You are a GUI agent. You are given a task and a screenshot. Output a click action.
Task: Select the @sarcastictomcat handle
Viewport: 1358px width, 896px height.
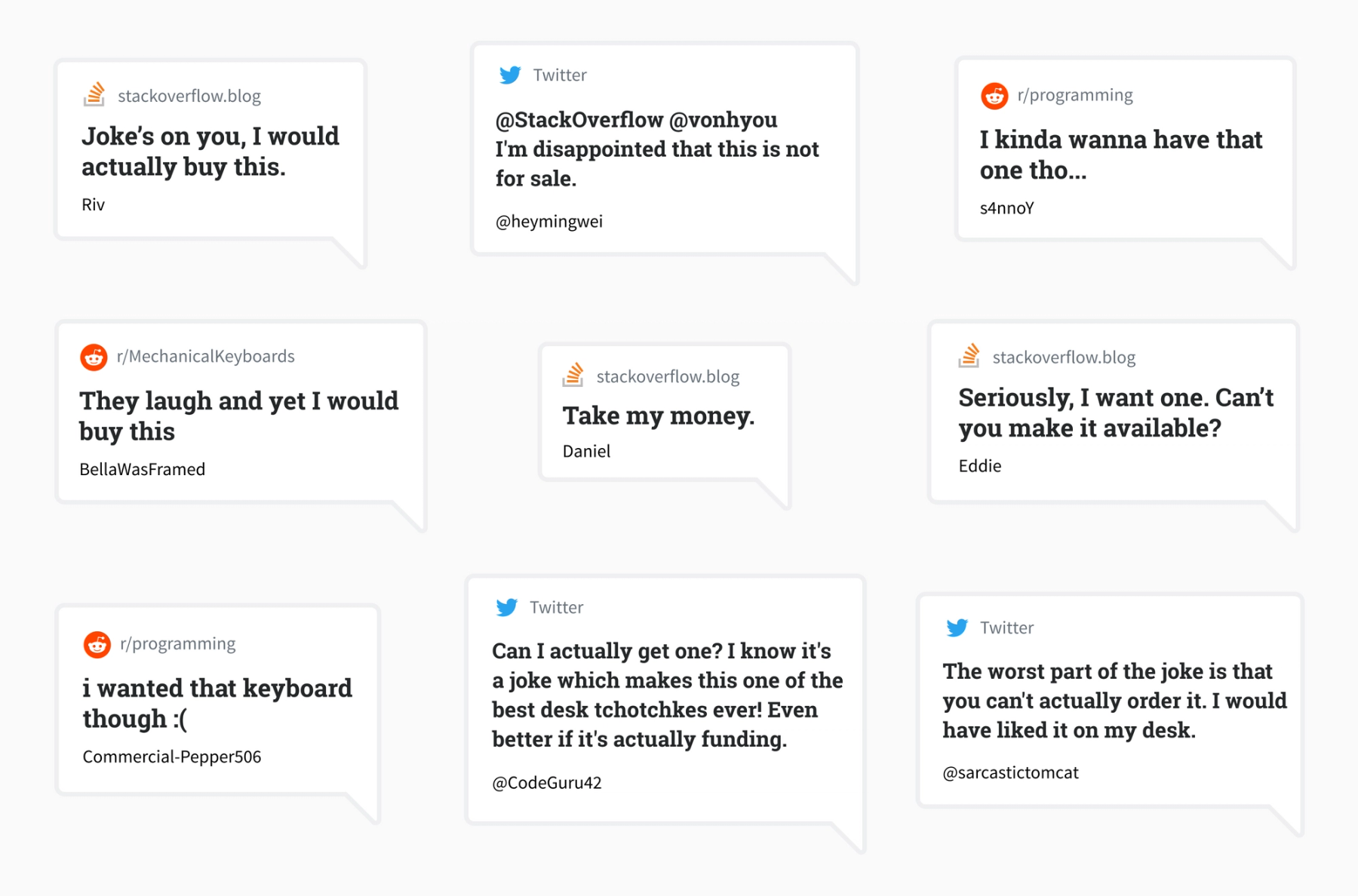coord(1010,773)
